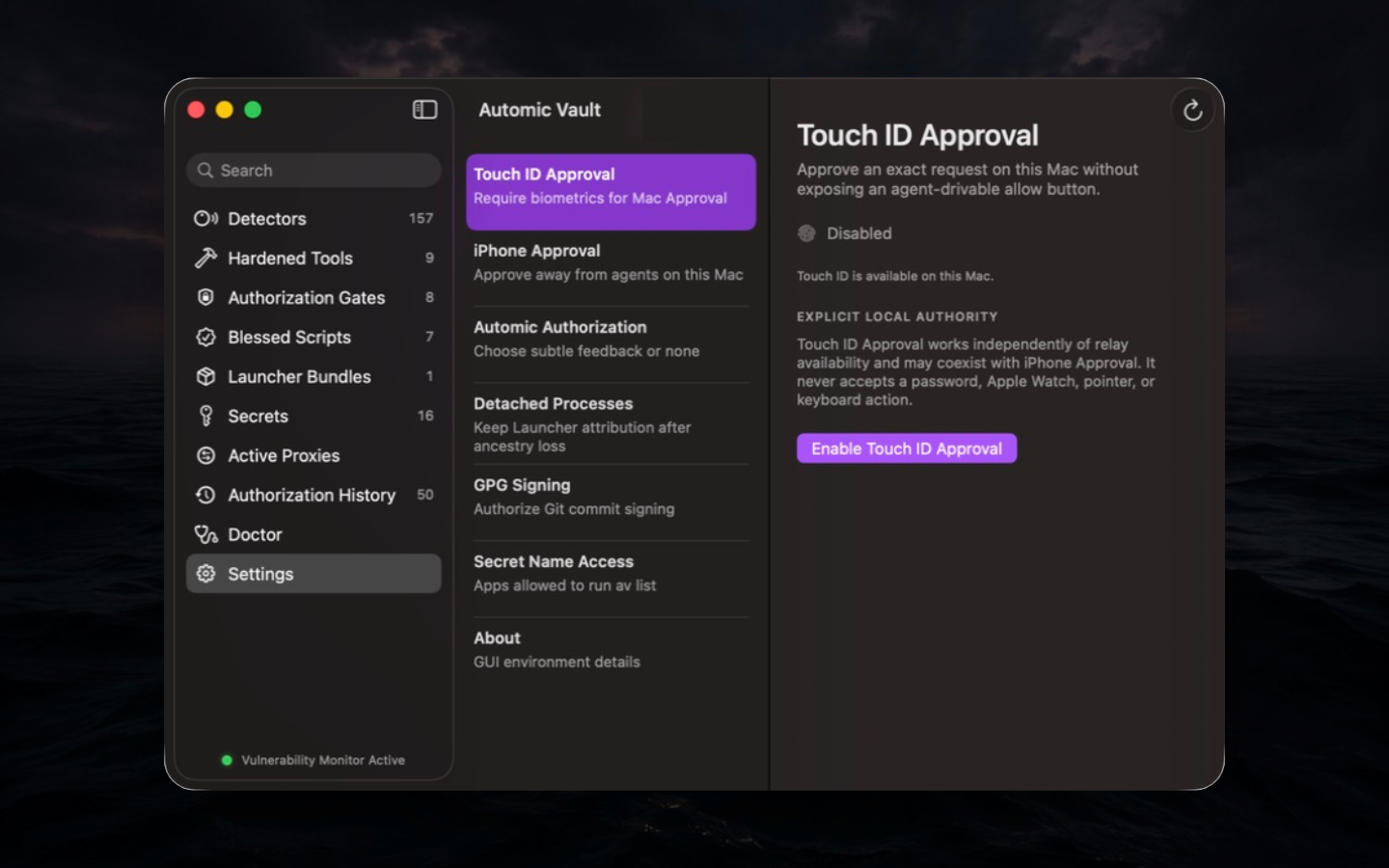
Task: Click the search magnifier icon
Action: (x=205, y=171)
